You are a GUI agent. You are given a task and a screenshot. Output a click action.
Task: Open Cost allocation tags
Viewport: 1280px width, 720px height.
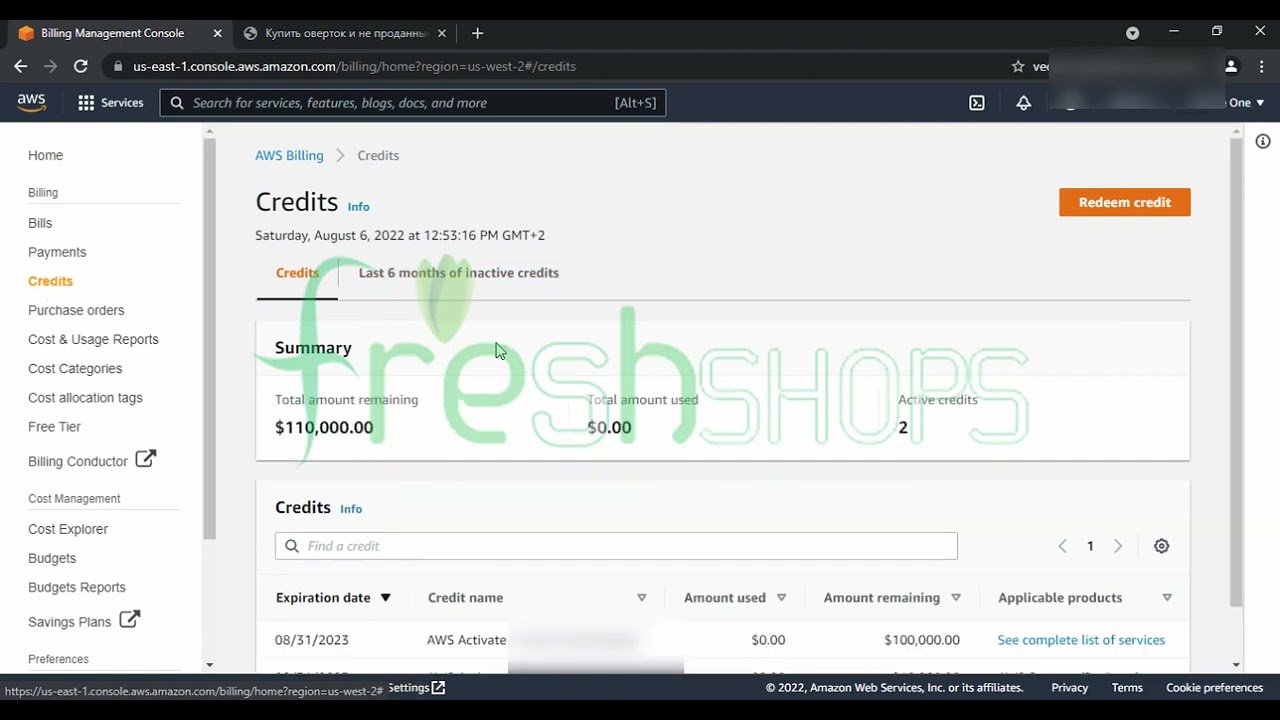point(85,397)
